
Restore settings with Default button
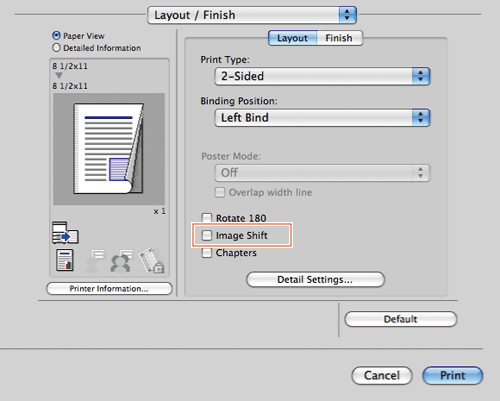(401, 319)
